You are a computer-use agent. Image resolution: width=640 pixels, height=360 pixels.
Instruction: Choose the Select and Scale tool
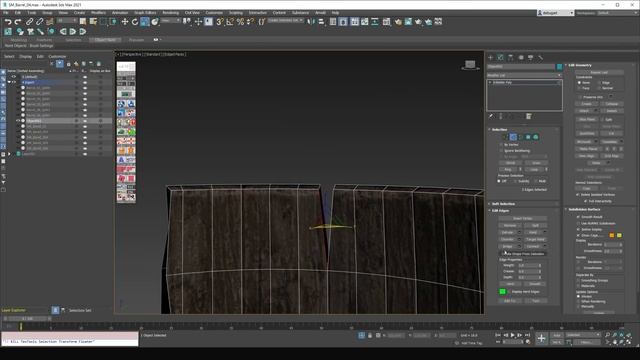(145, 22)
